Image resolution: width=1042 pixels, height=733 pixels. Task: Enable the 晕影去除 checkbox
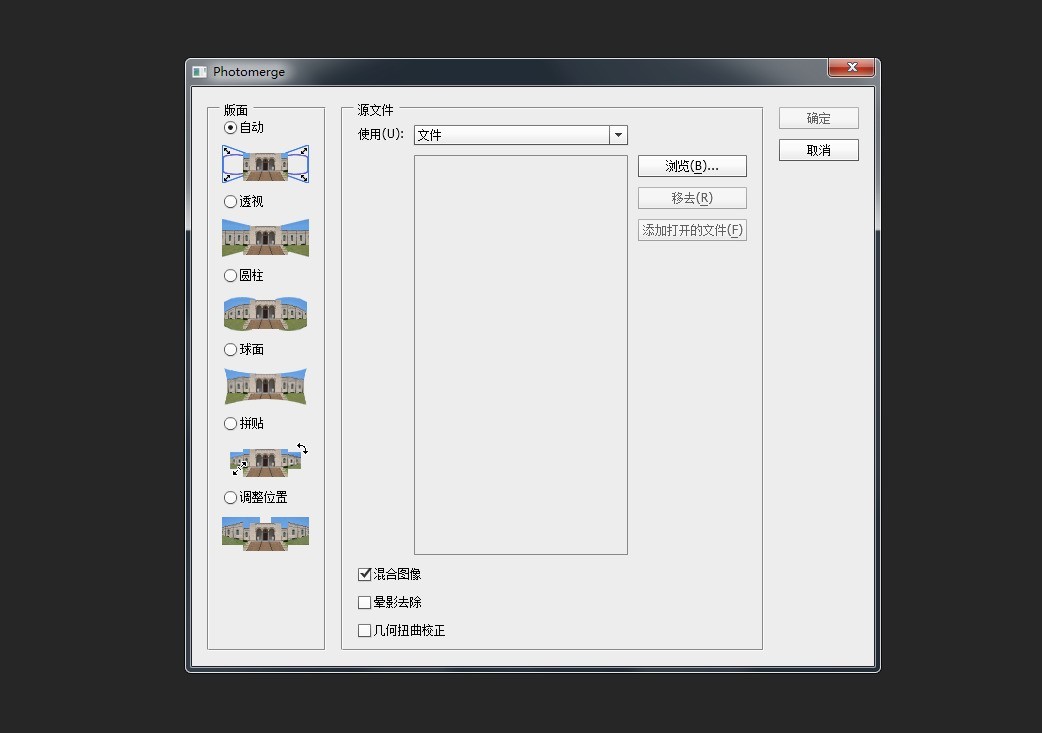(364, 603)
